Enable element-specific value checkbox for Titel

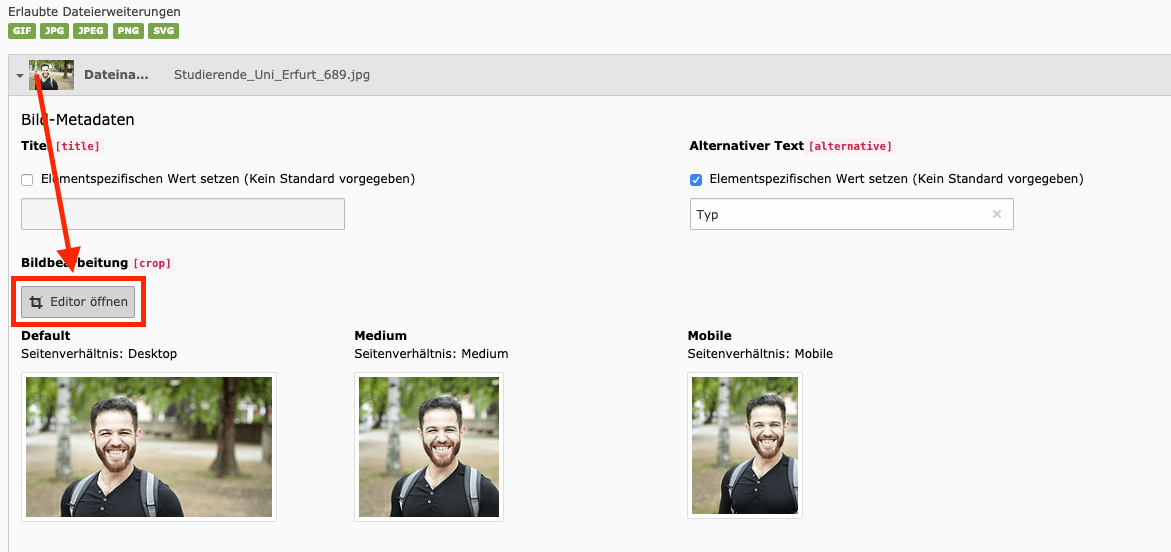27,180
